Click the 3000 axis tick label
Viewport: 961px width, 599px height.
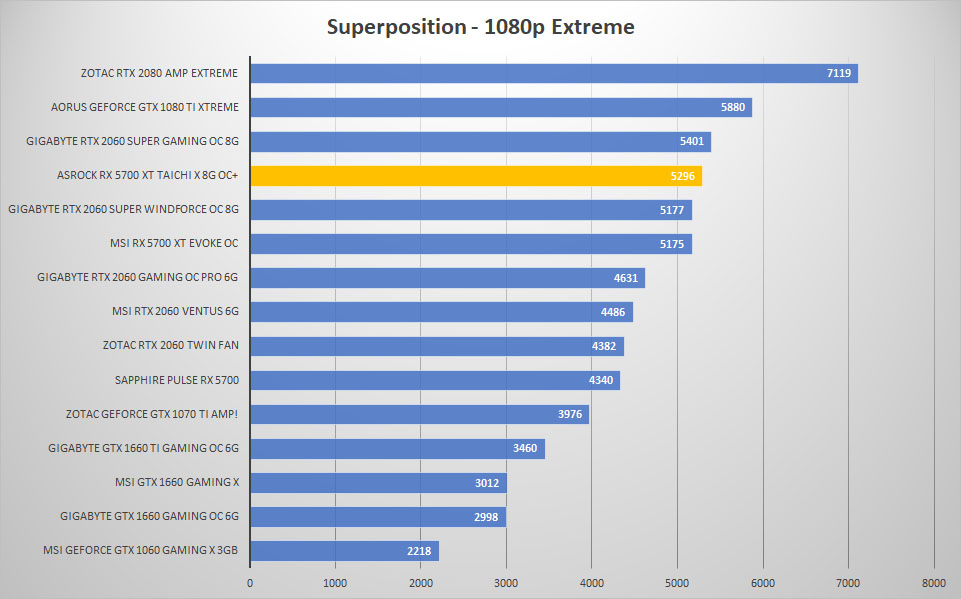506,583
